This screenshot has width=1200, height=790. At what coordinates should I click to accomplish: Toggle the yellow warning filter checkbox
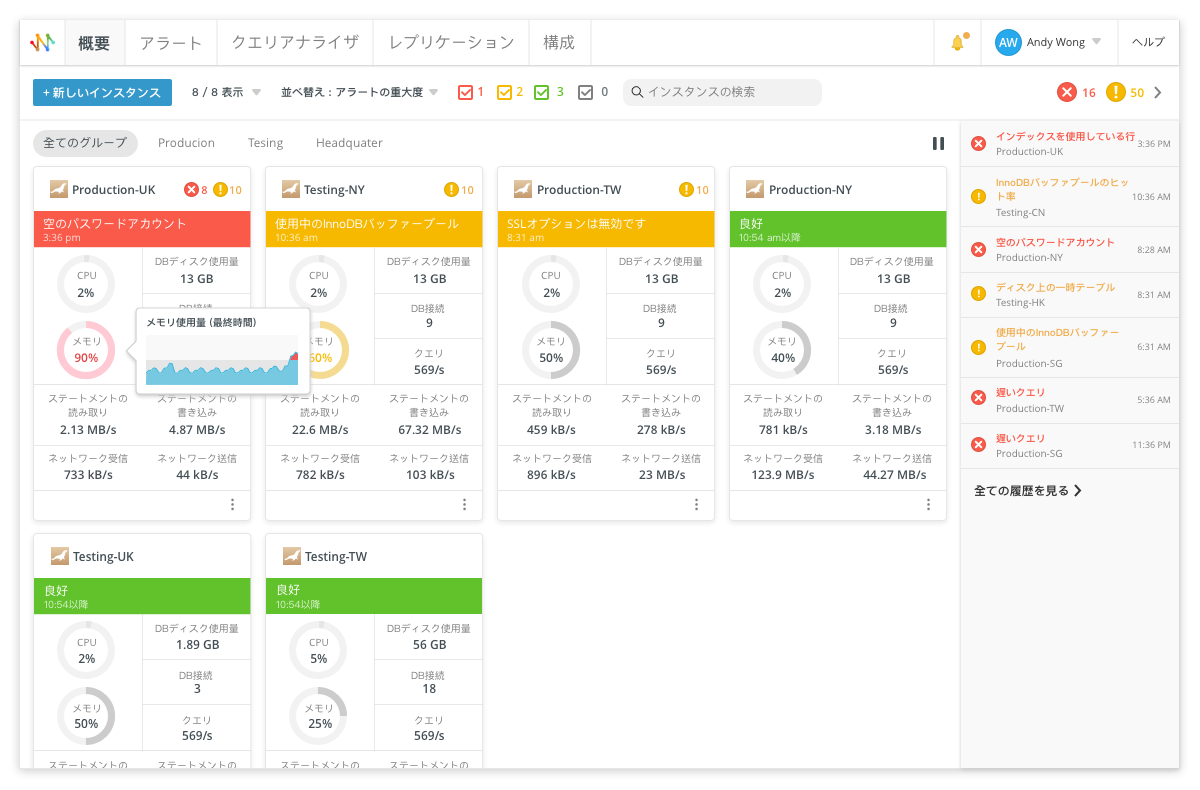[x=504, y=92]
